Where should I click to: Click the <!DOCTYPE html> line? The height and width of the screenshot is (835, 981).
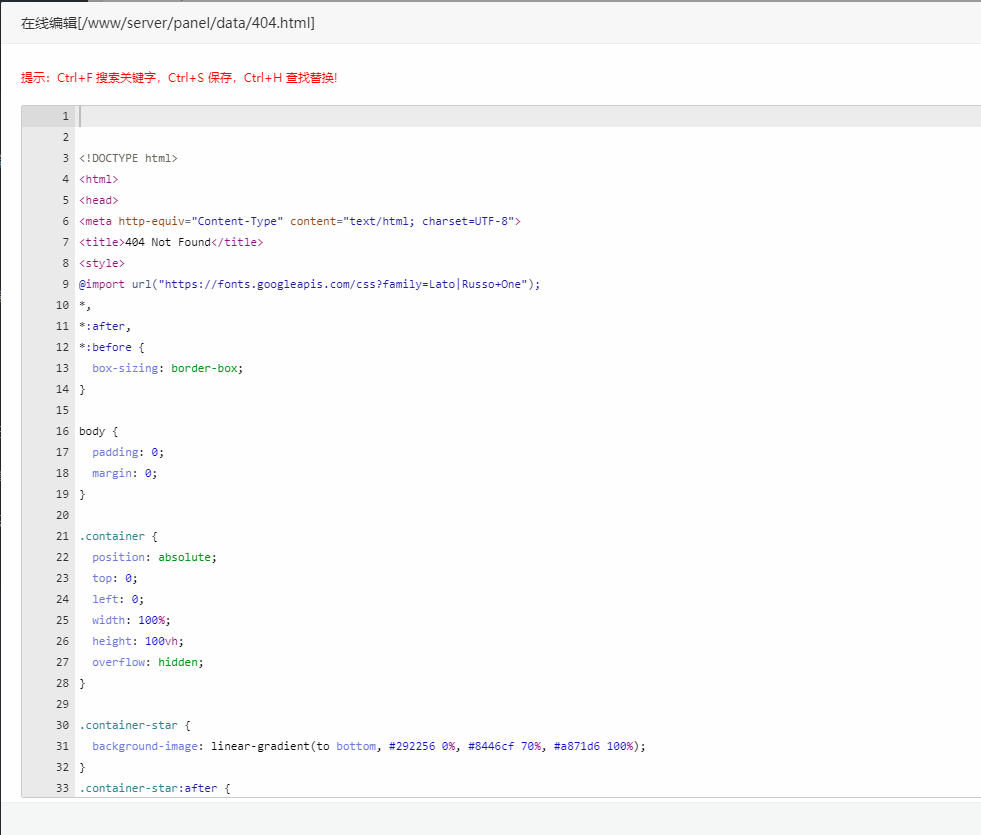click(128, 158)
